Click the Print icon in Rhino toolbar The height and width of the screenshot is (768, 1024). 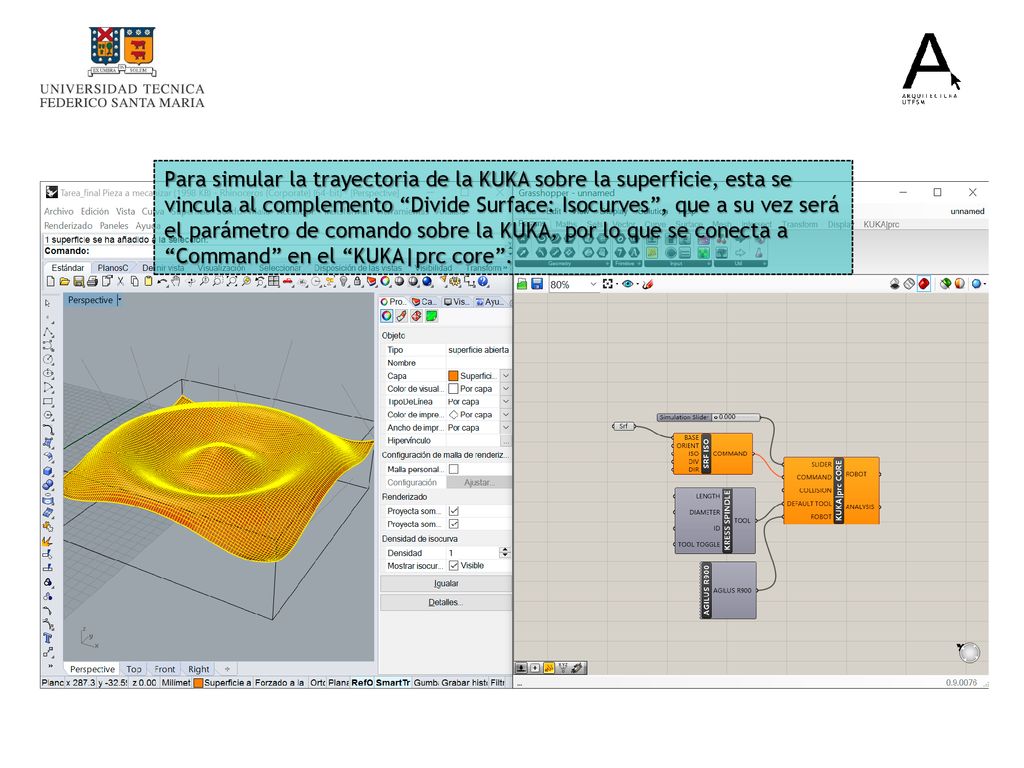point(93,281)
